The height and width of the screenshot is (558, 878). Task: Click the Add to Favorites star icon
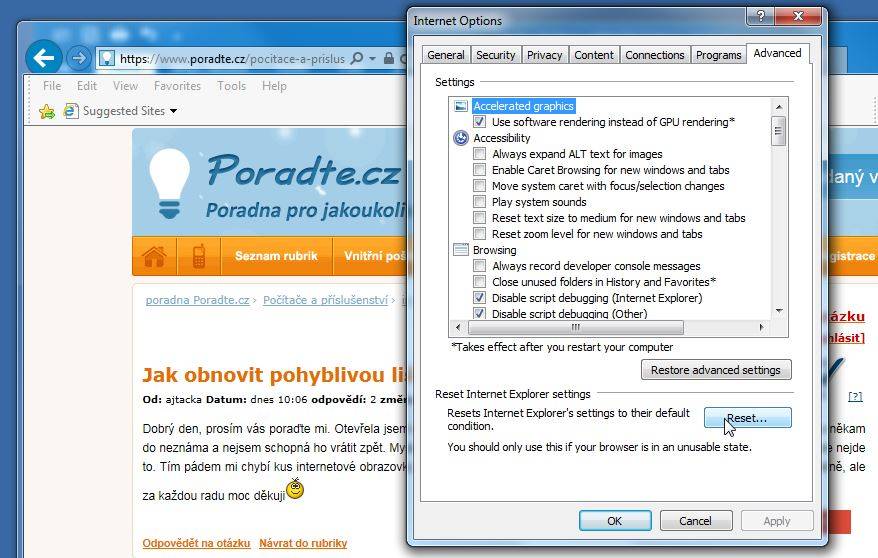point(47,111)
